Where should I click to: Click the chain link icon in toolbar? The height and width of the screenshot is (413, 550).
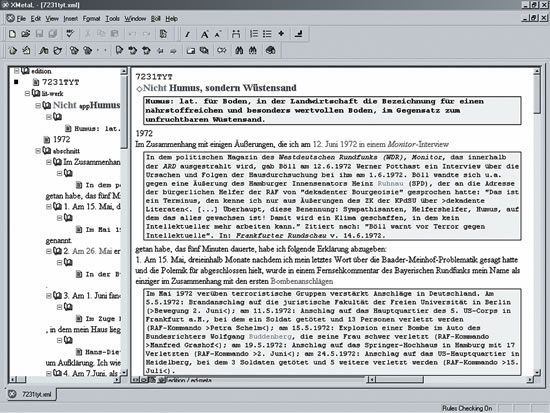(222, 51)
